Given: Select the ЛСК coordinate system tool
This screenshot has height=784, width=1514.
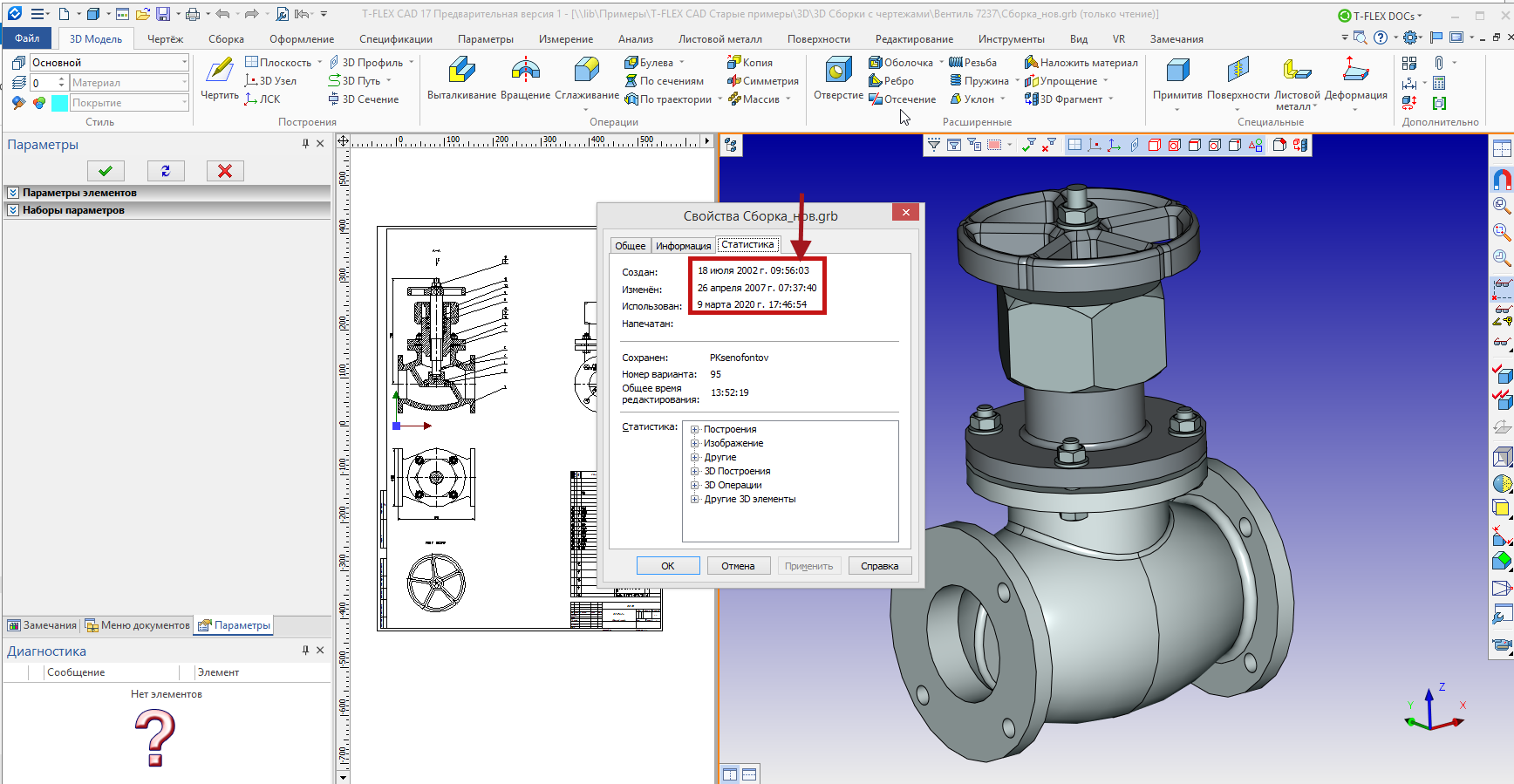Looking at the screenshot, I should 263,99.
